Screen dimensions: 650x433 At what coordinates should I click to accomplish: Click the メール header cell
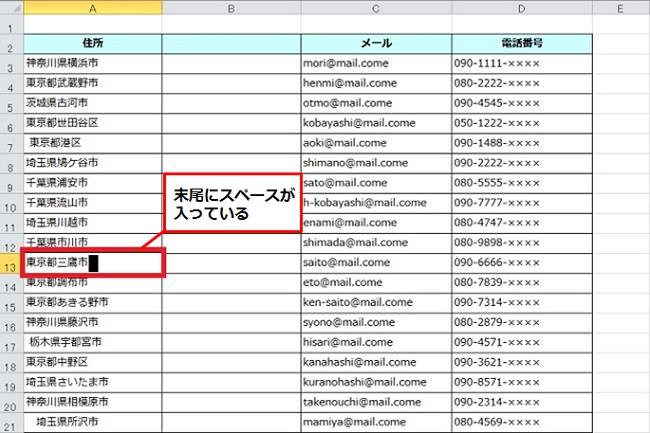pos(376,44)
